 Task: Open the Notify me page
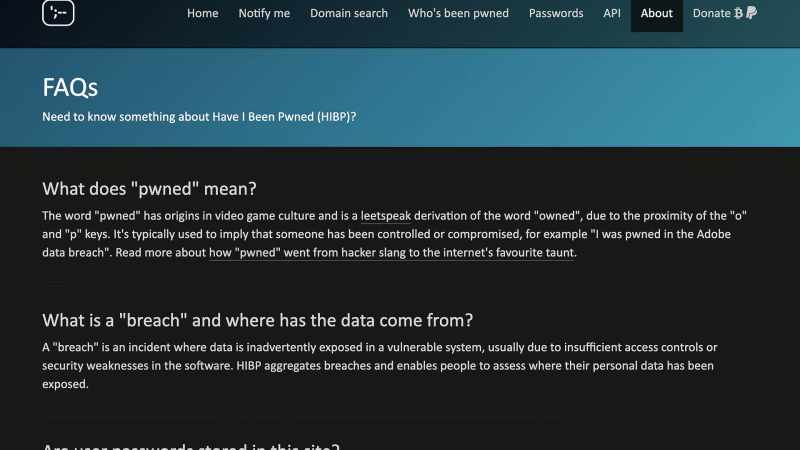[264, 13]
